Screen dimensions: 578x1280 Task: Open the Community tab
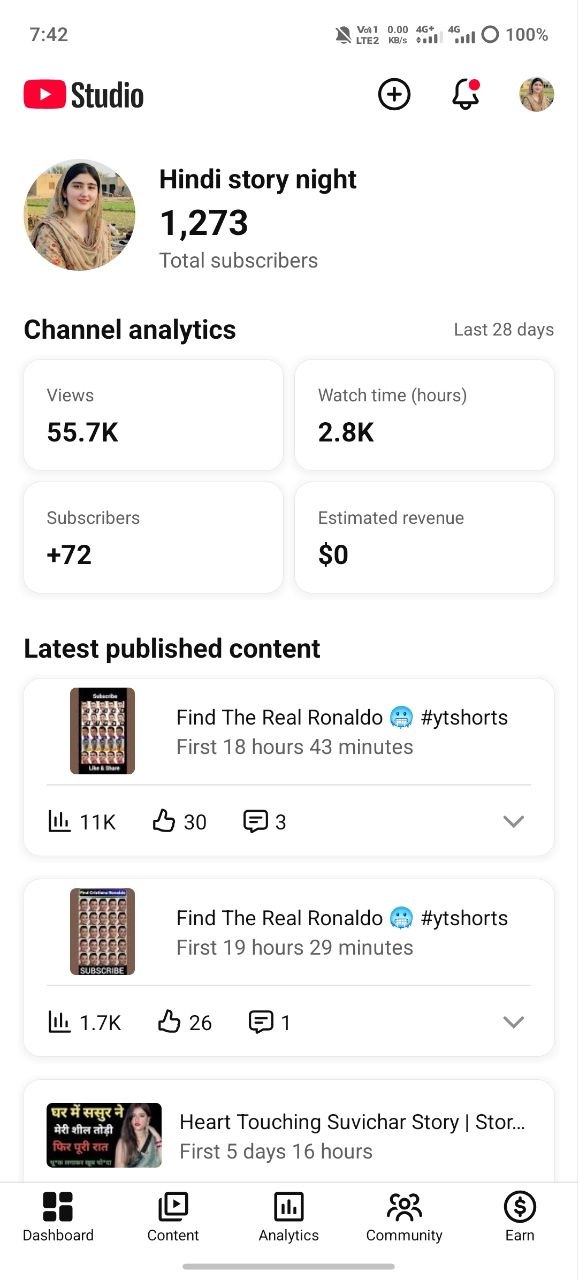[404, 1216]
